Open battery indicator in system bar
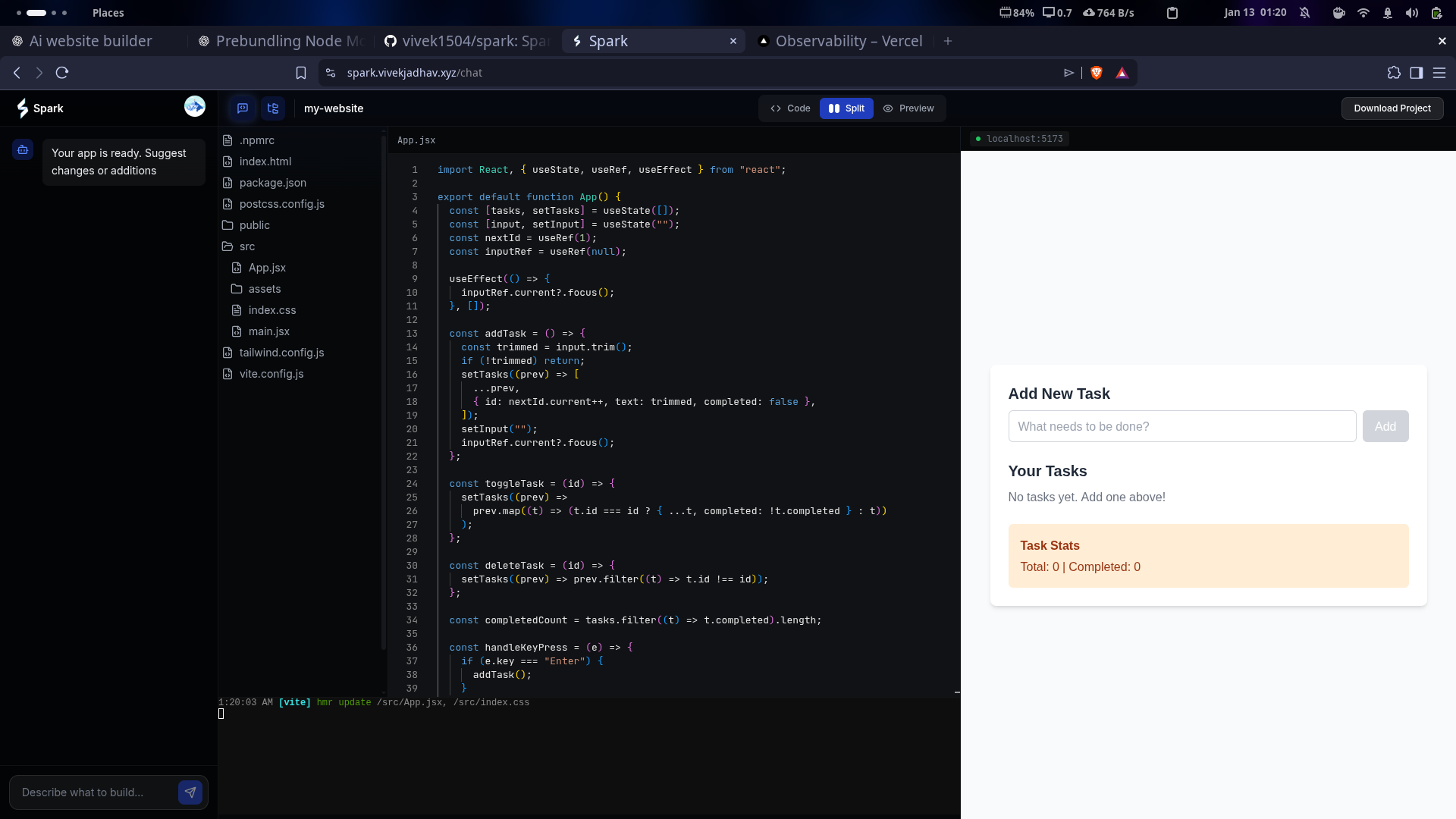1456x819 pixels. click(x=1436, y=13)
